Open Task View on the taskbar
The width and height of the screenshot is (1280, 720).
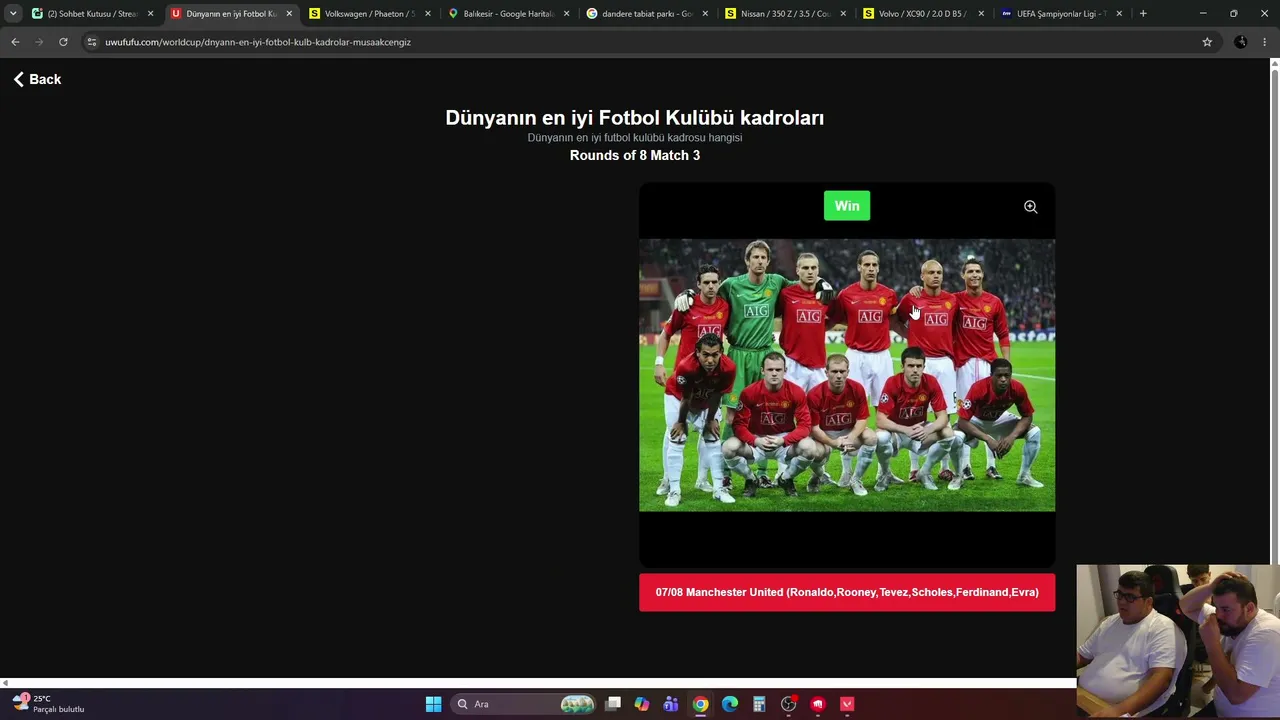point(613,704)
